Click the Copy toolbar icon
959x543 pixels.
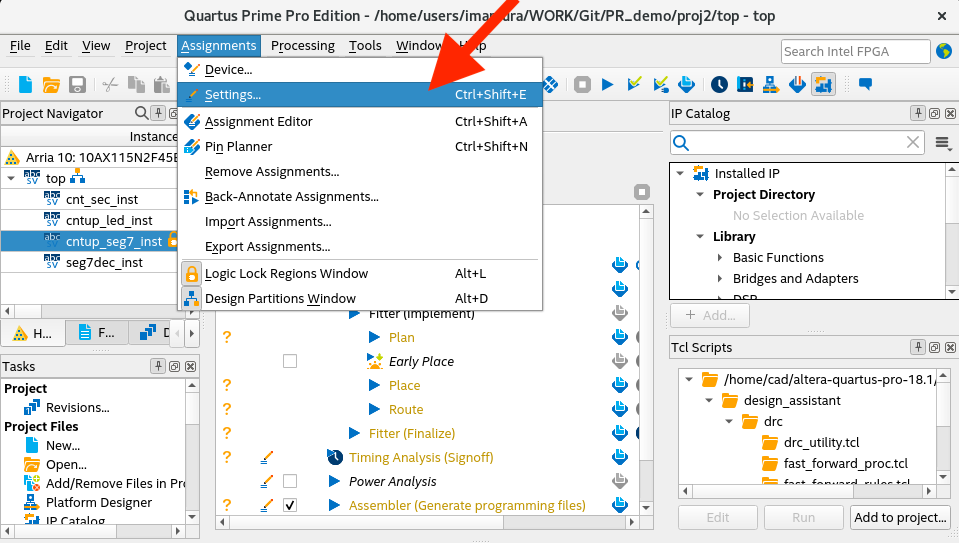click(x=136, y=84)
